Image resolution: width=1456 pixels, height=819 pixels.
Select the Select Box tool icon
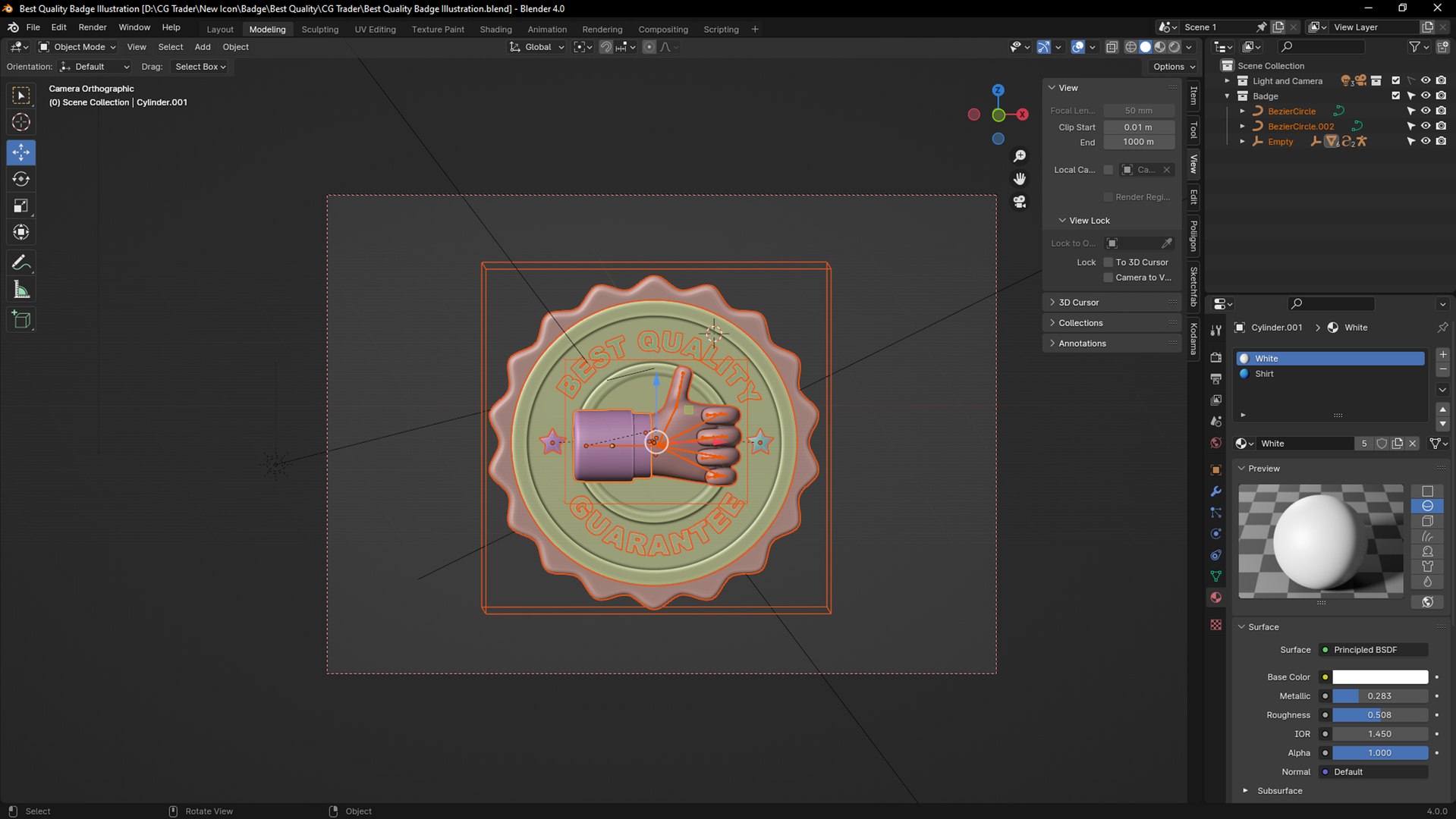21,96
